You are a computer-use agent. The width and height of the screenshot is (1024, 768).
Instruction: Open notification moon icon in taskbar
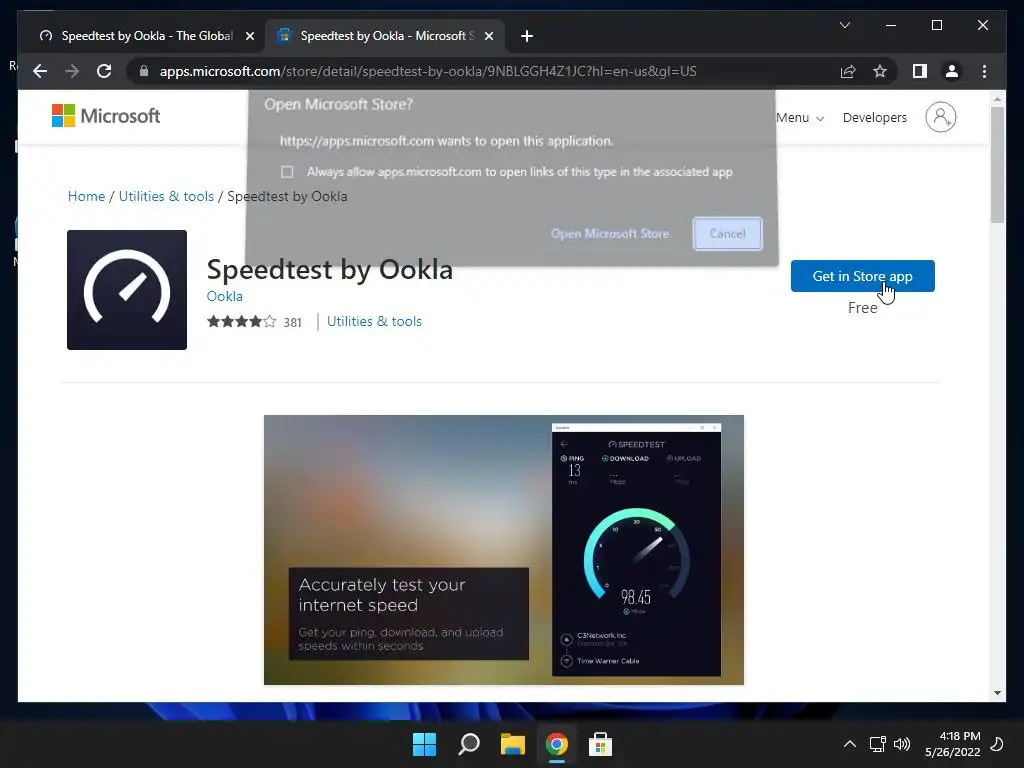coord(998,744)
